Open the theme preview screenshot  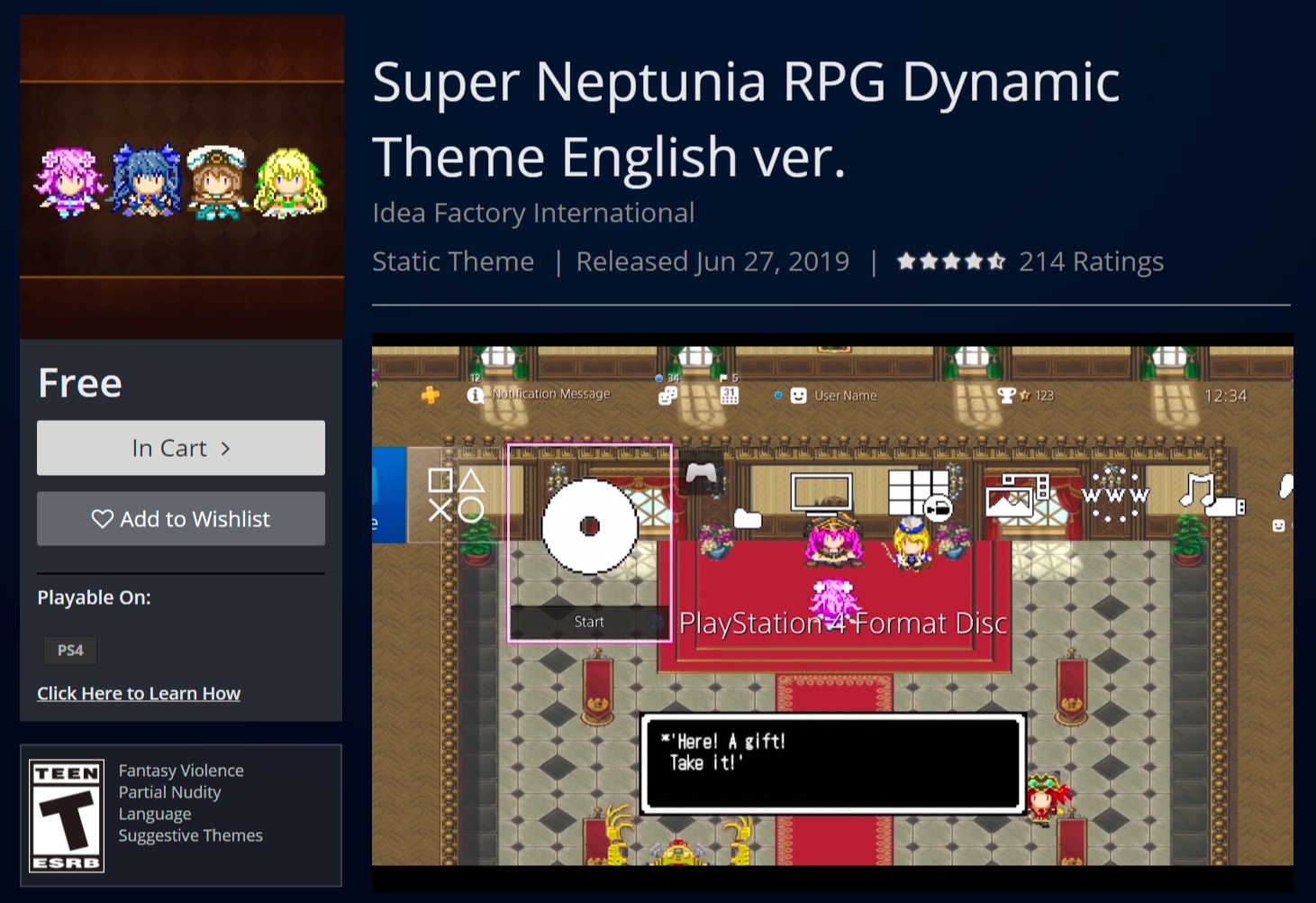click(x=832, y=613)
